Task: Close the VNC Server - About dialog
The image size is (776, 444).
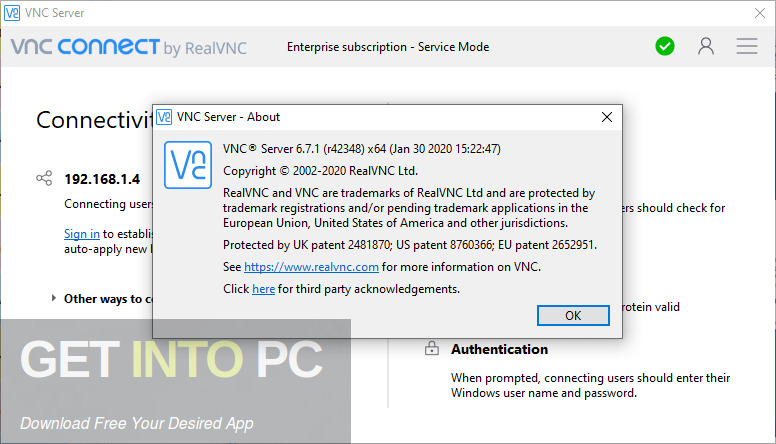Action: [607, 117]
